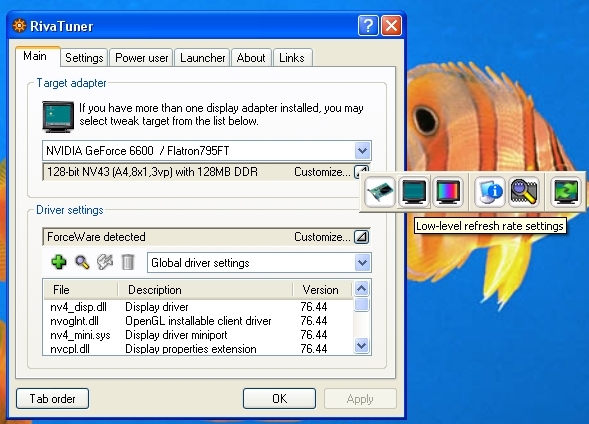Screen dimensions: 589x424
Task: Click the RivaTuner title bar gear icon
Action: (x=19, y=26)
